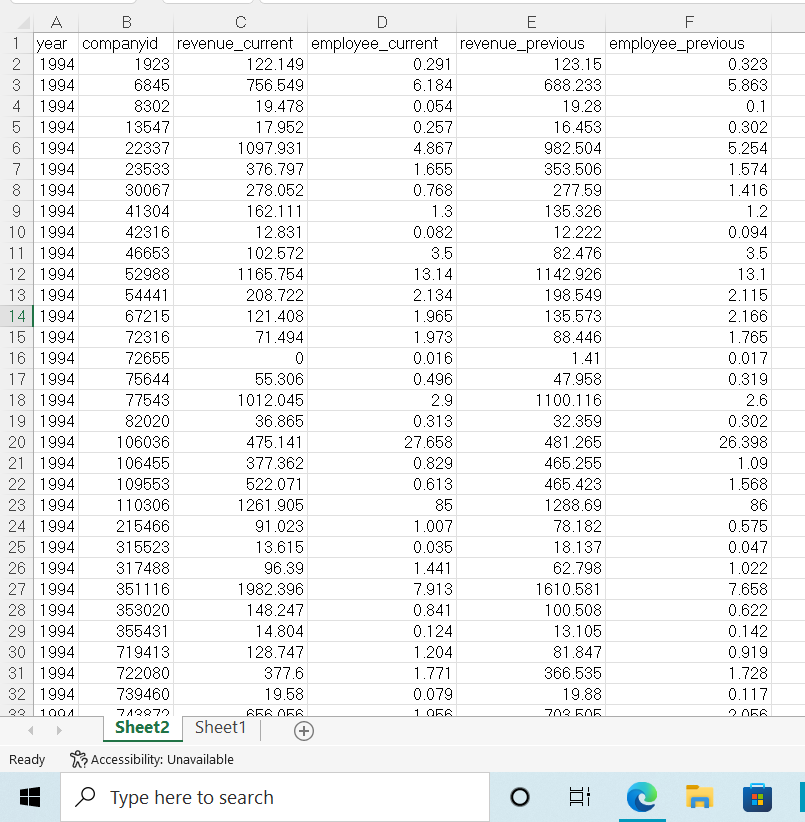Image resolution: width=805 pixels, height=822 pixels.
Task: Click the next sheet scroll arrow
Action: point(58,731)
